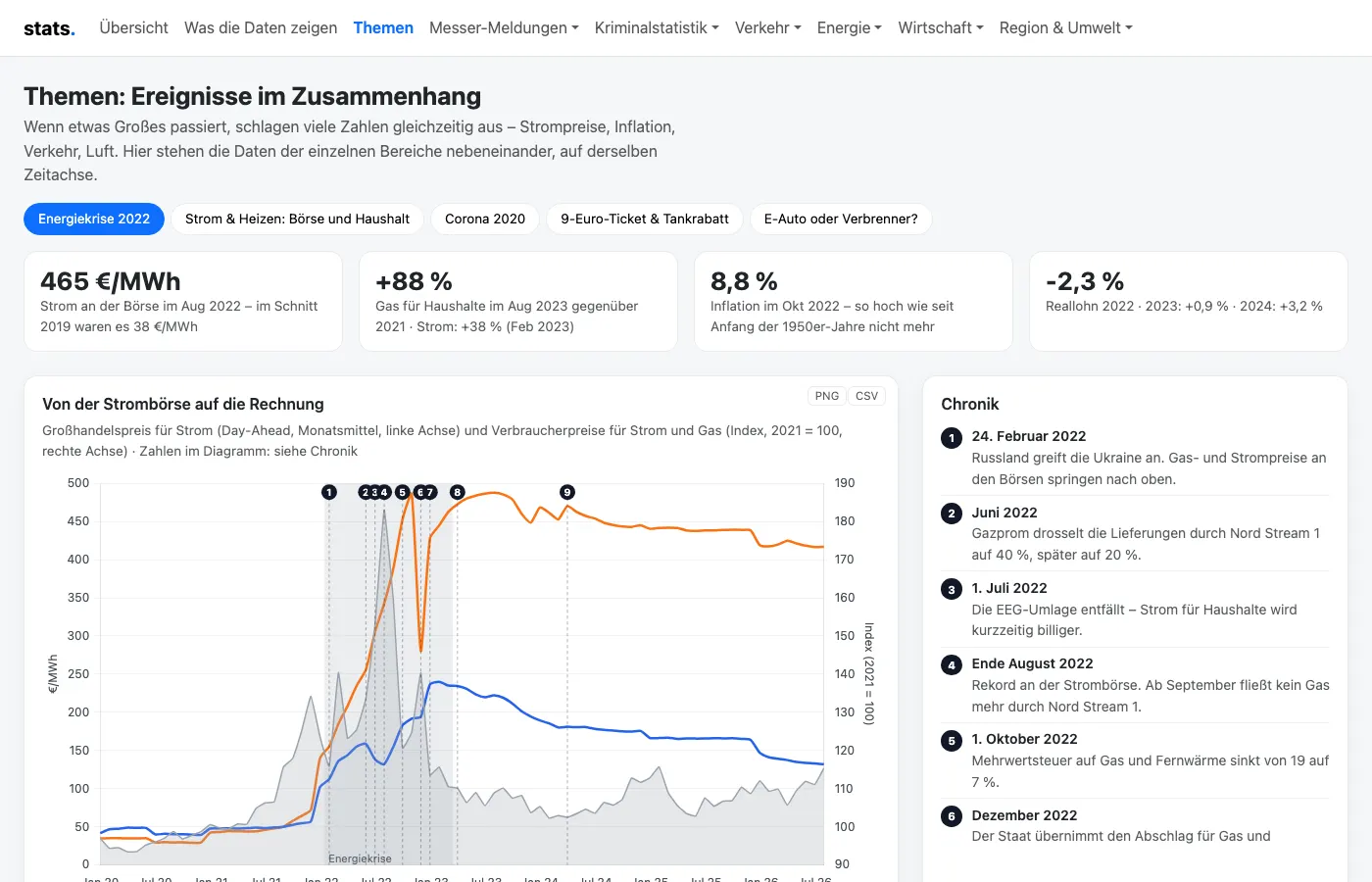Select E-Auto oder Verbrenner? topic
This screenshot has width=1372, height=882.
841,219
